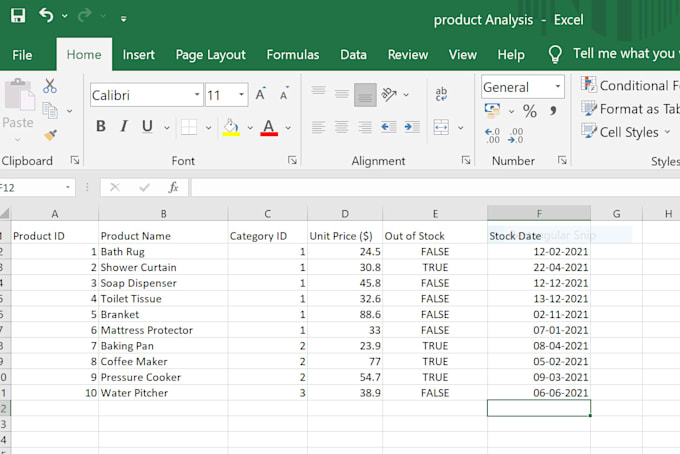Apply the red font color
Screen dimensions: 680x454
point(269,127)
